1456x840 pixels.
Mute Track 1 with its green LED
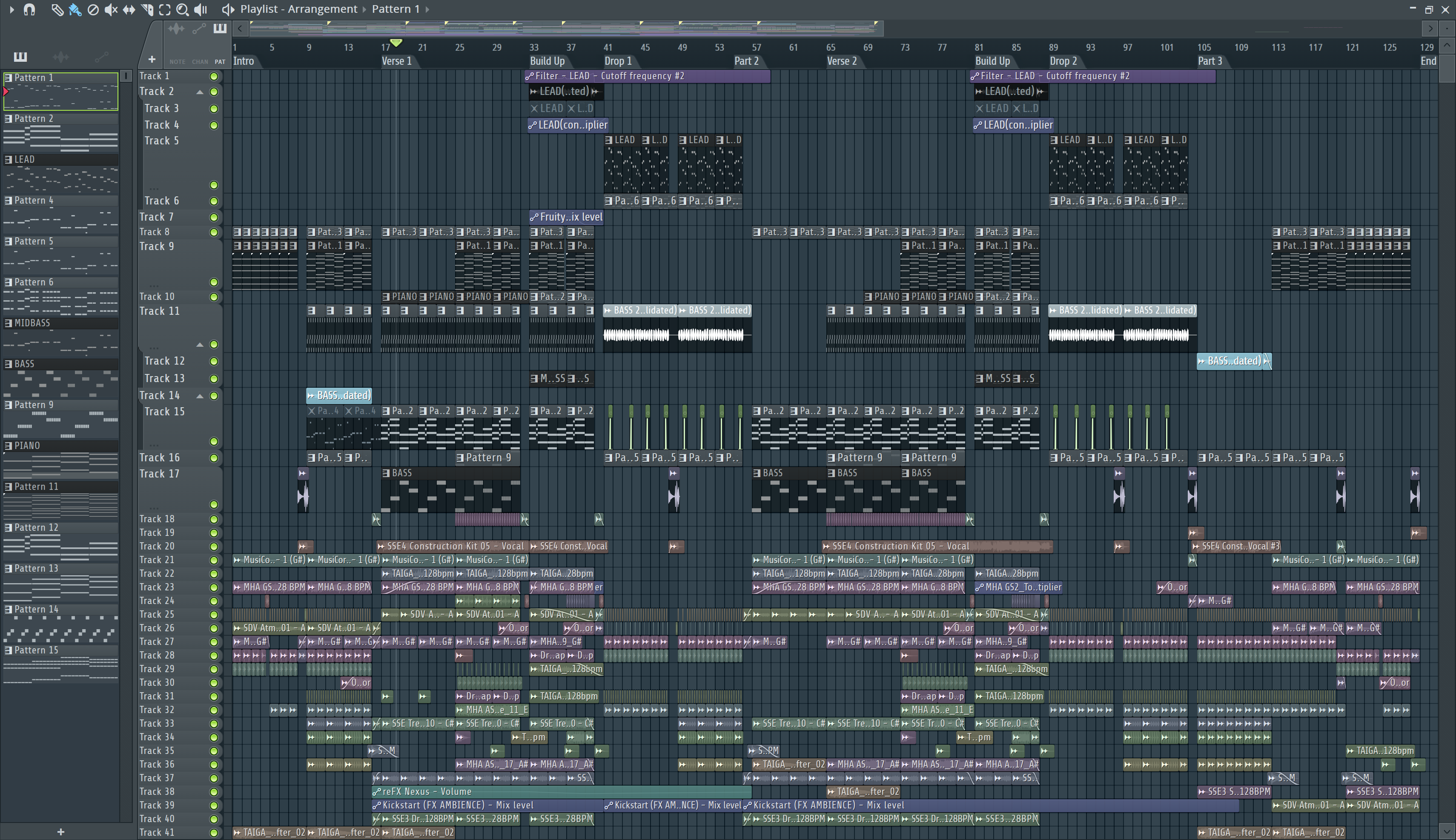pyautogui.click(x=214, y=77)
